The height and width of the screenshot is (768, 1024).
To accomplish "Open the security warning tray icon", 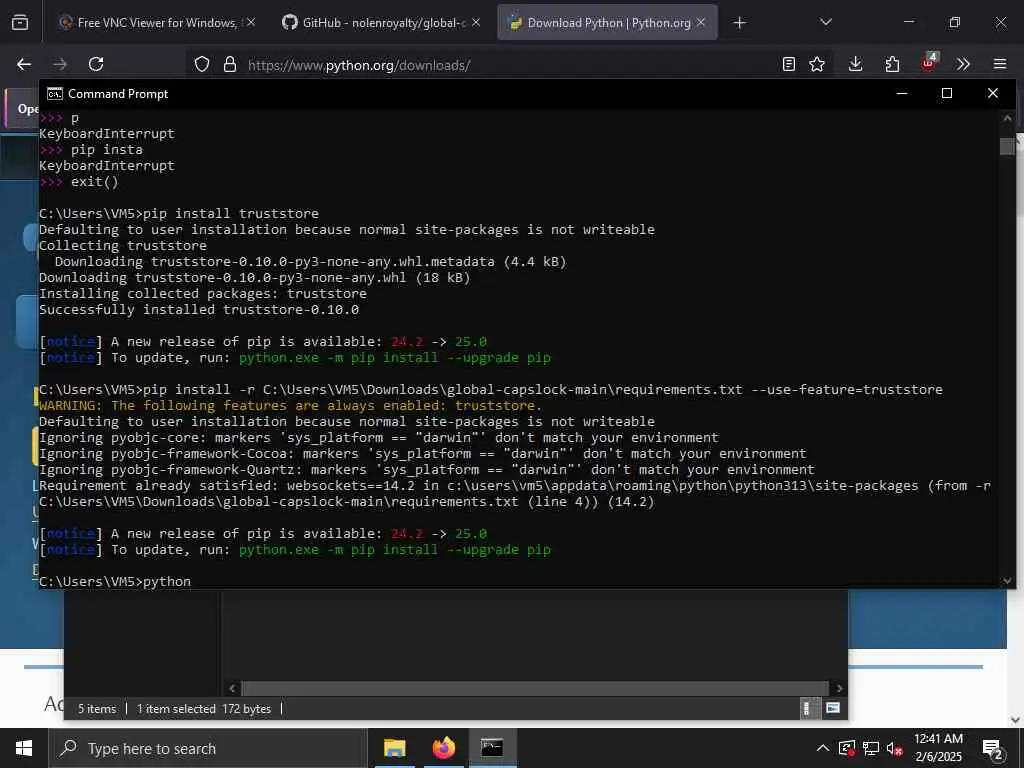I will click(x=847, y=748).
